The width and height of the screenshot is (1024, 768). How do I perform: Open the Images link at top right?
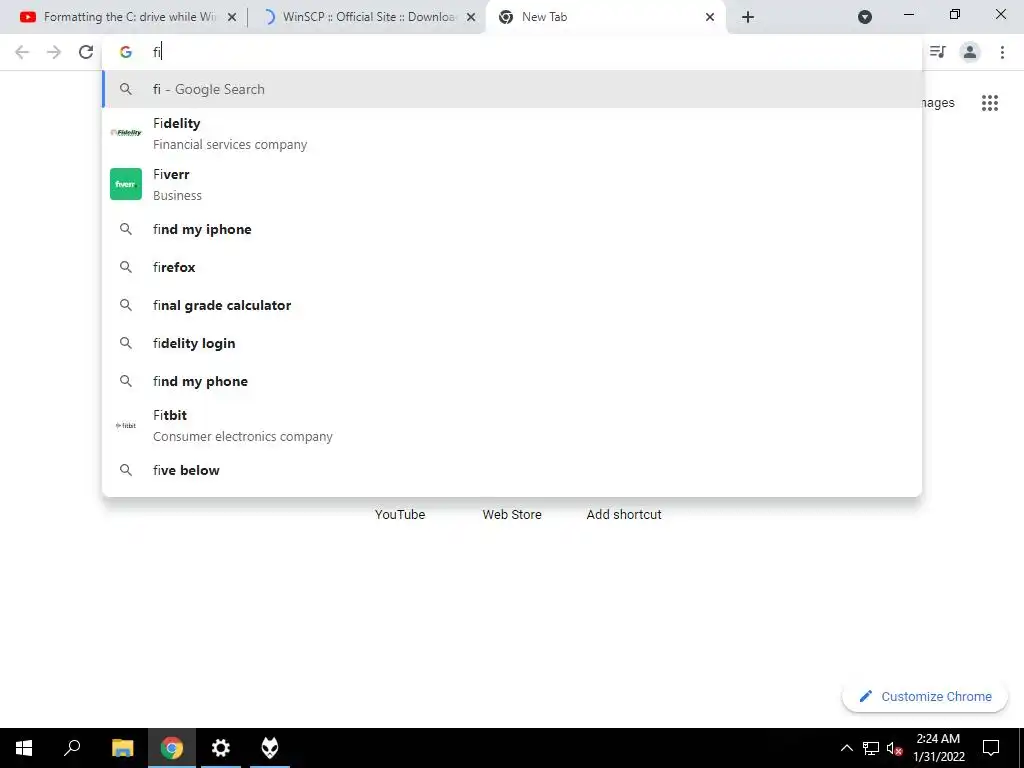938,103
